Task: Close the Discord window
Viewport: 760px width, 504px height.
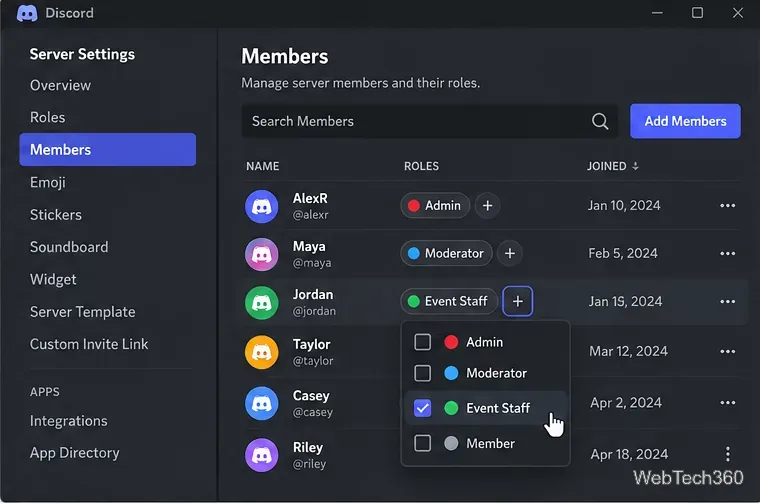Action: click(x=737, y=13)
